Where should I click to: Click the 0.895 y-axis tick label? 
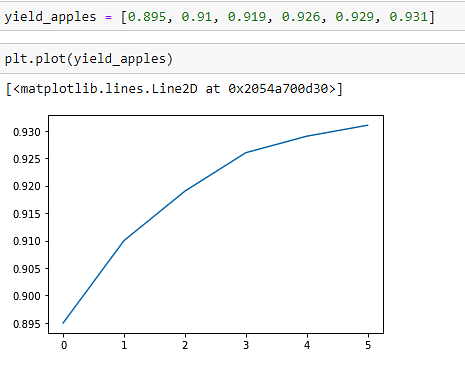27,324
